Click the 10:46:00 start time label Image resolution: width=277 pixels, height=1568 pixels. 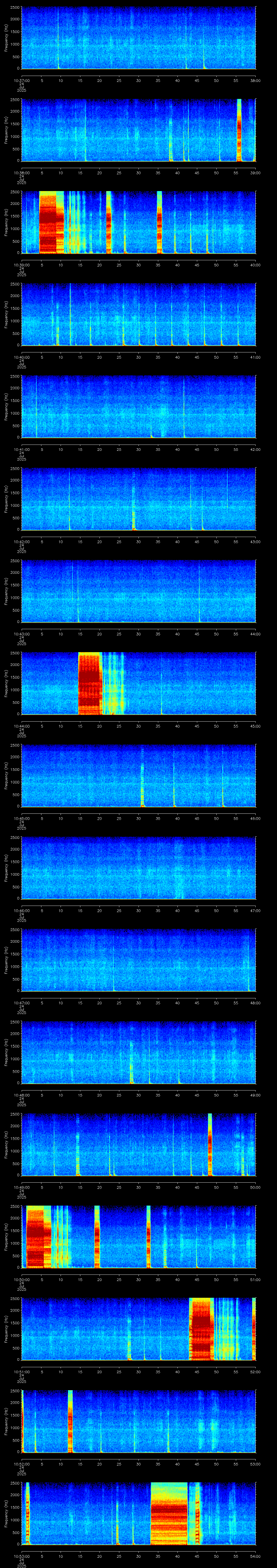point(21,910)
